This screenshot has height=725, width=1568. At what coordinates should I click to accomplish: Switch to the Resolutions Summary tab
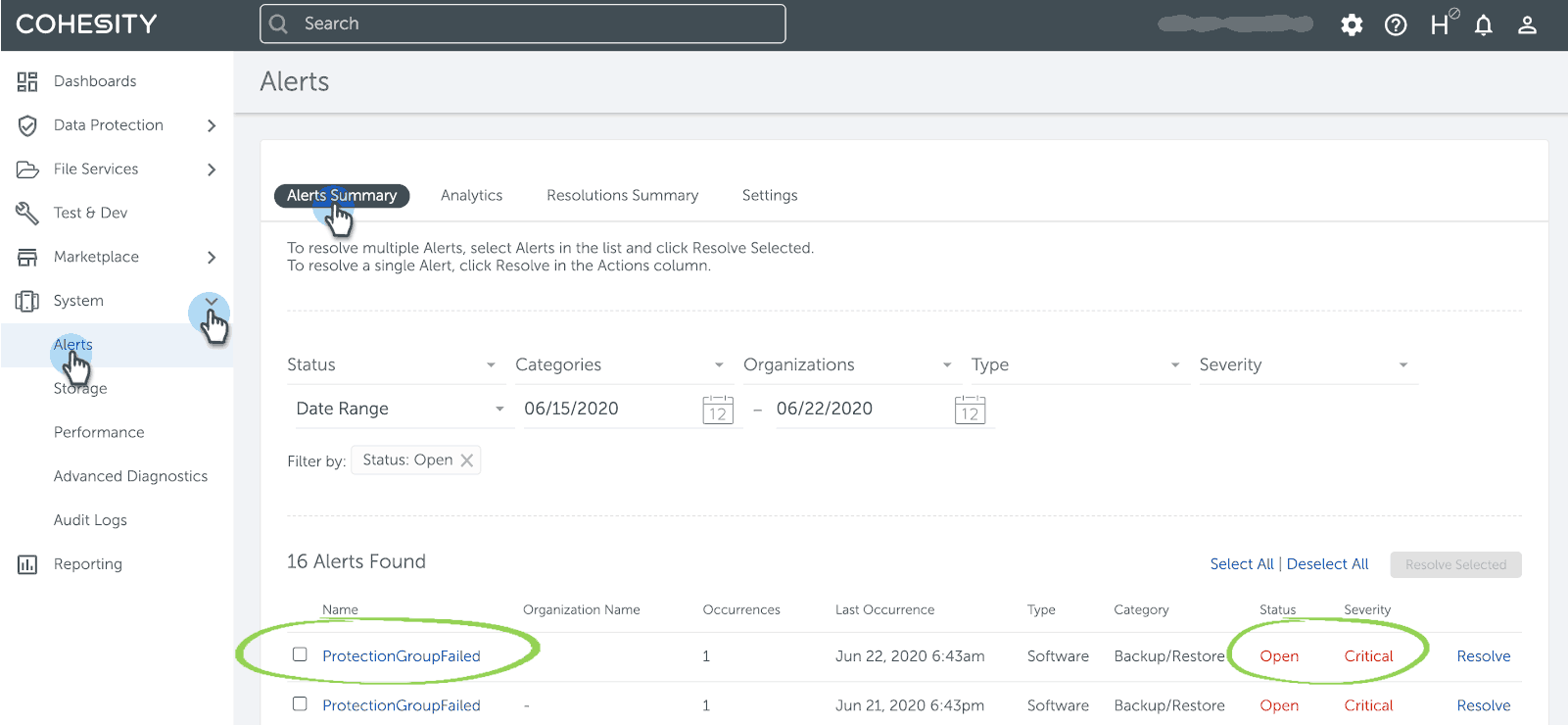[x=622, y=196]
